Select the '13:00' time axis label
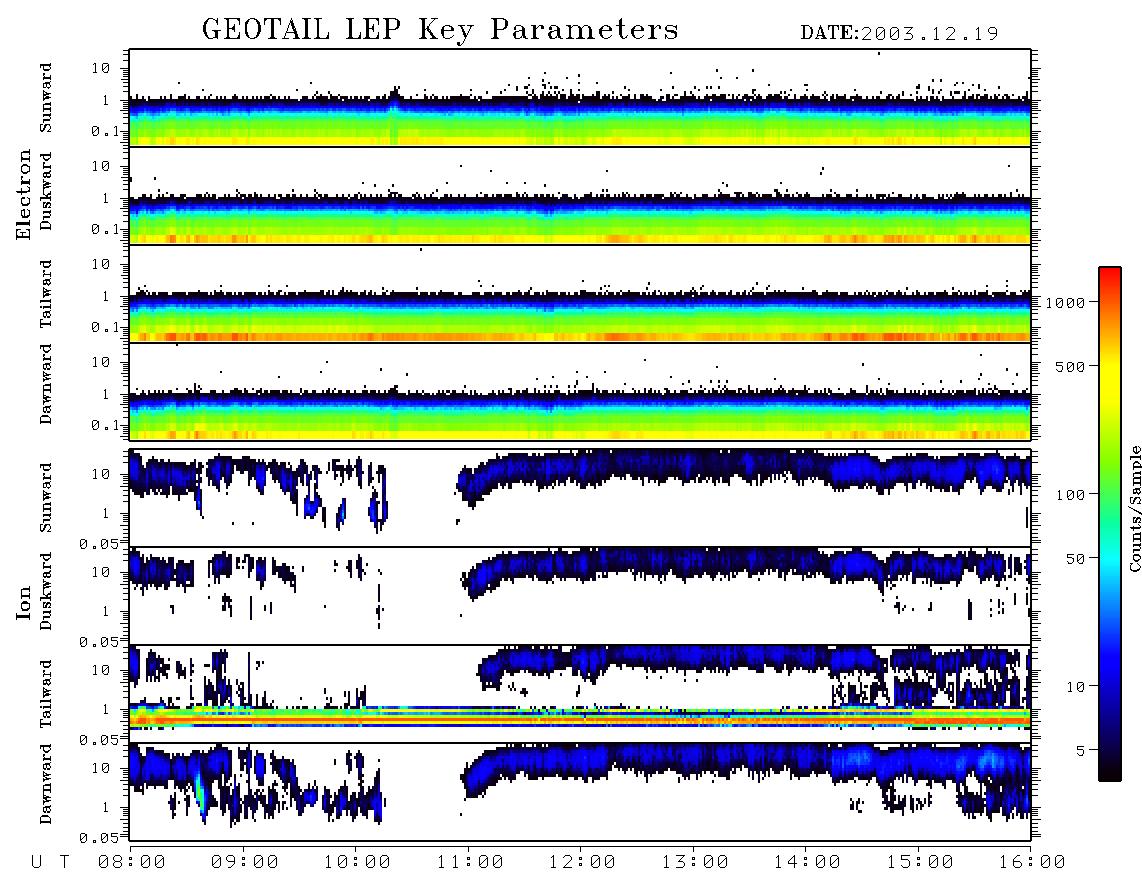Screen dimensions: 1142x880 pos(695,863)
